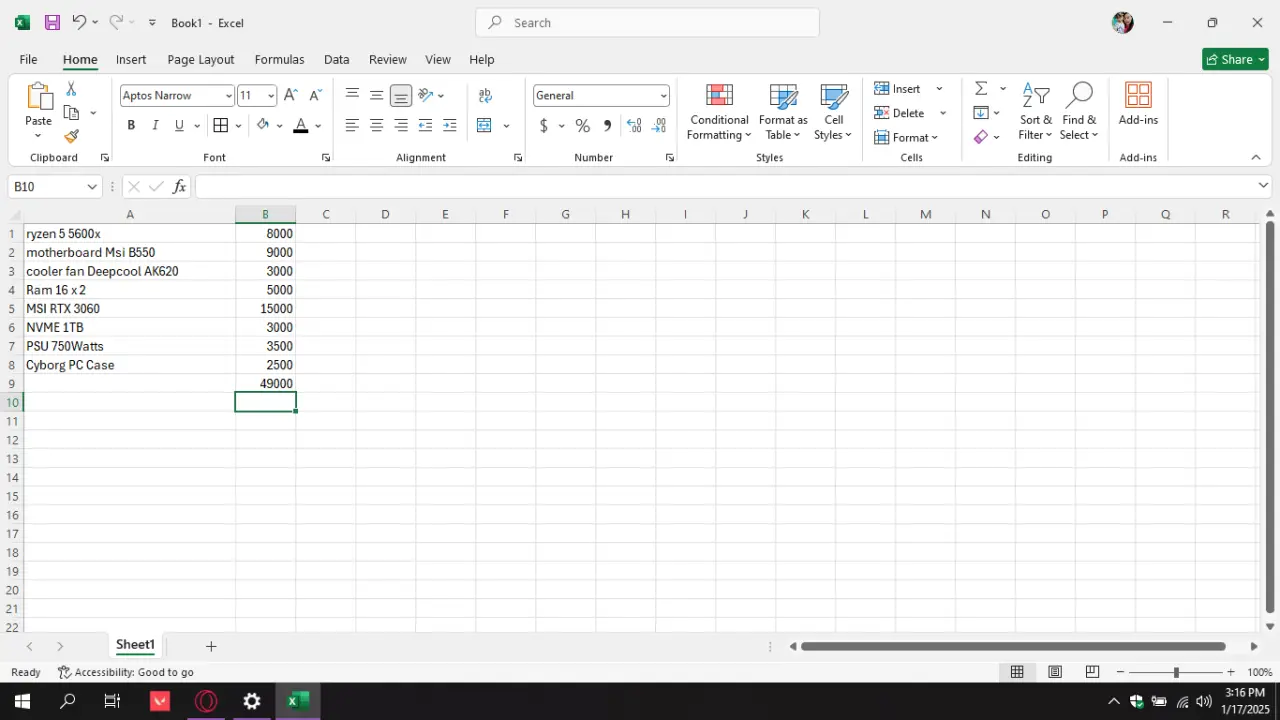
Task: Click the Orientation text angle icon
Action: (426, 95)
